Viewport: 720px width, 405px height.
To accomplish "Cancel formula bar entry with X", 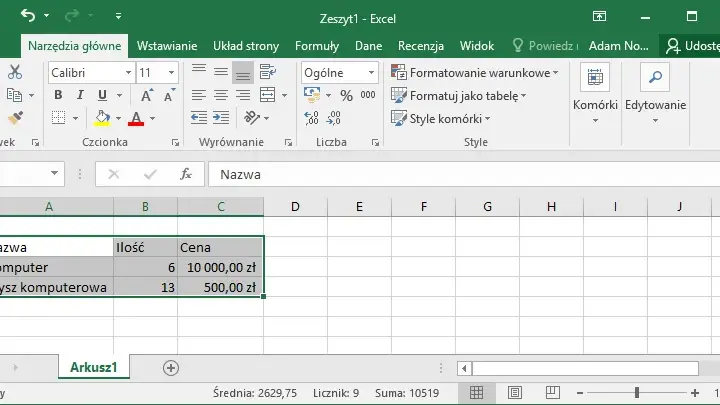I will (x=113, y=174).
